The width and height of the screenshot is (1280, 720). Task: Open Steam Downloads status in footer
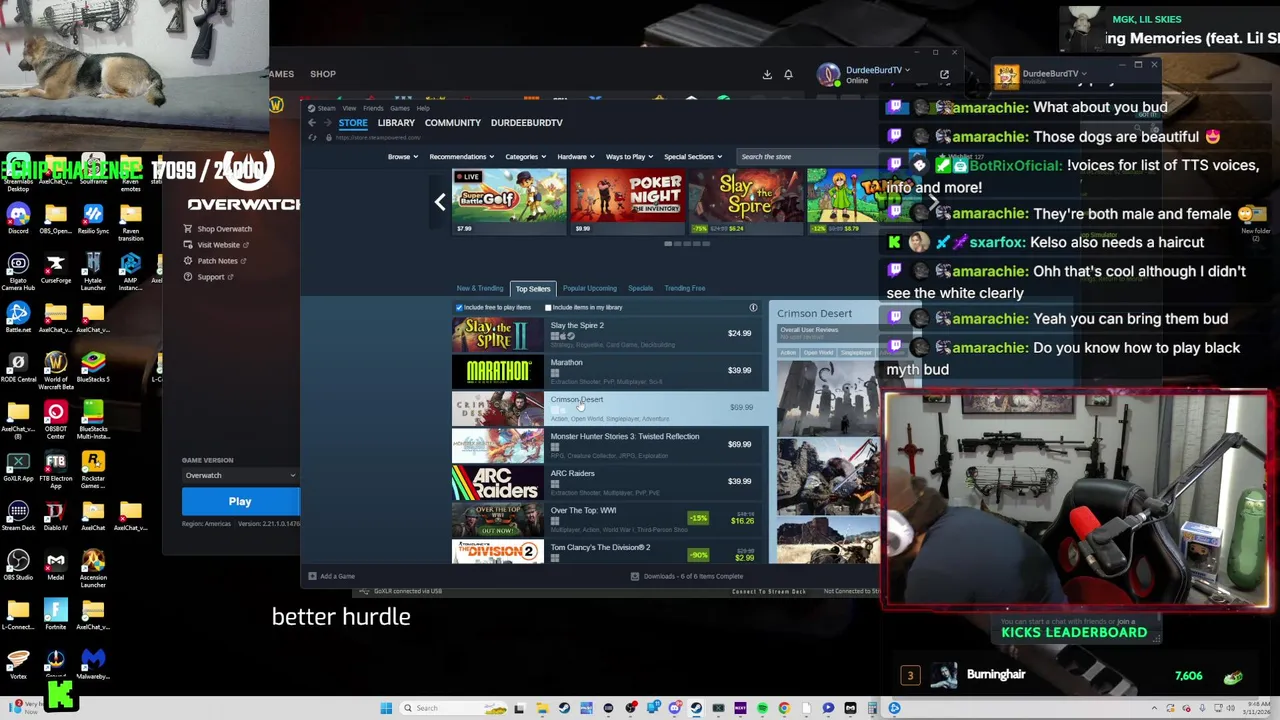687,576
